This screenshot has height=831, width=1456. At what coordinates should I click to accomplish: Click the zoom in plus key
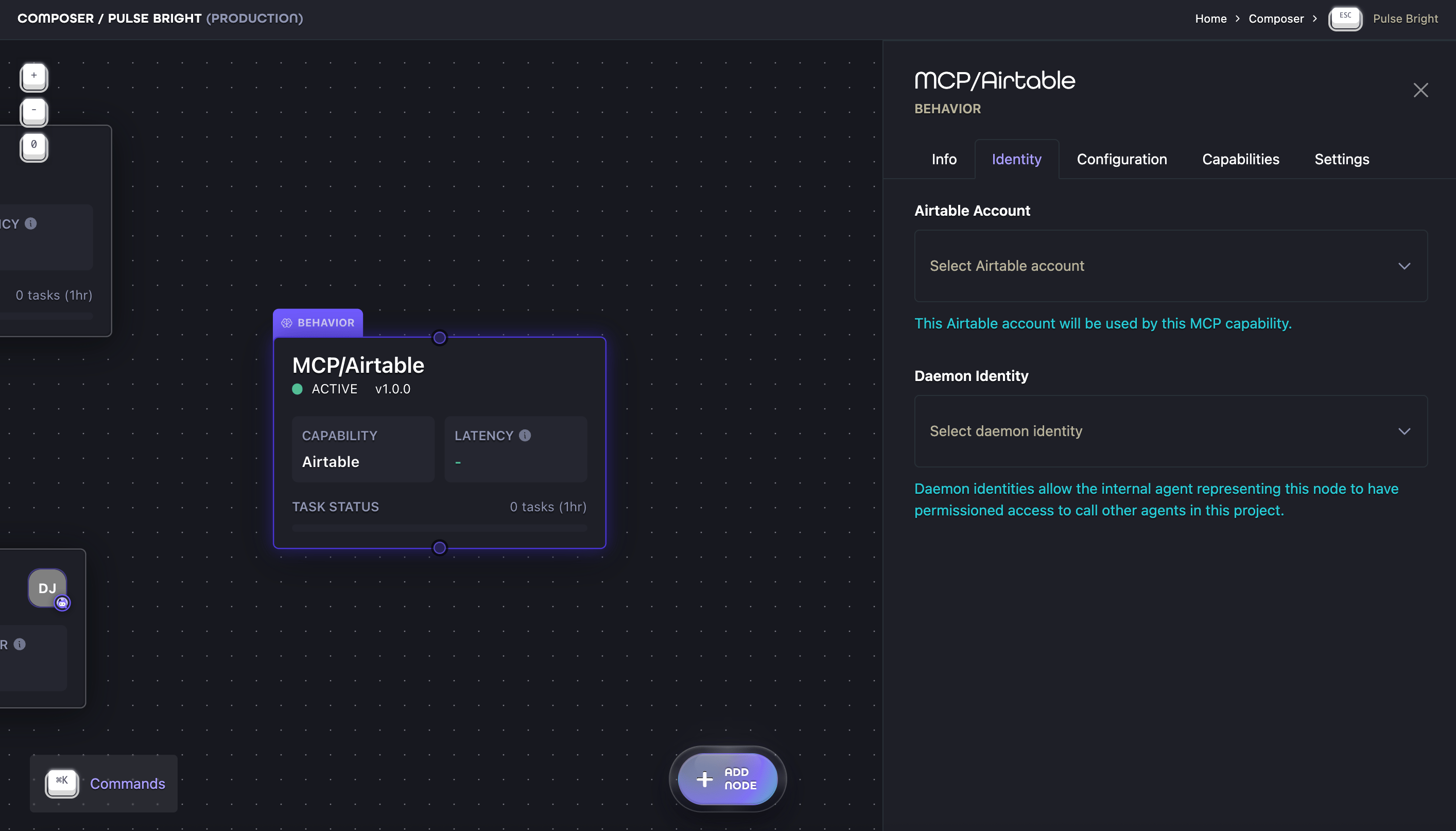[33, 77]
